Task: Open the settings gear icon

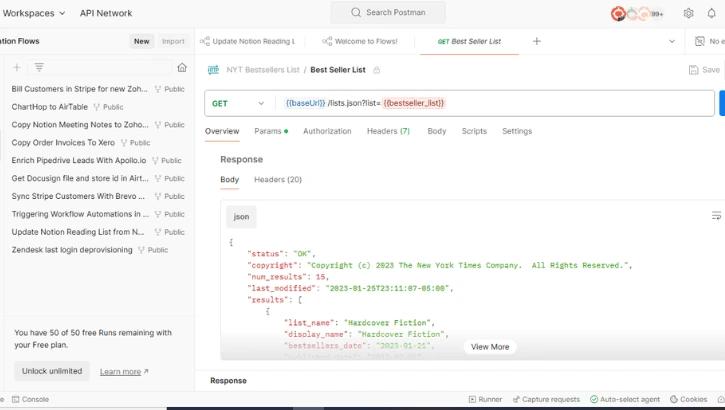Action: pos(688,13)
